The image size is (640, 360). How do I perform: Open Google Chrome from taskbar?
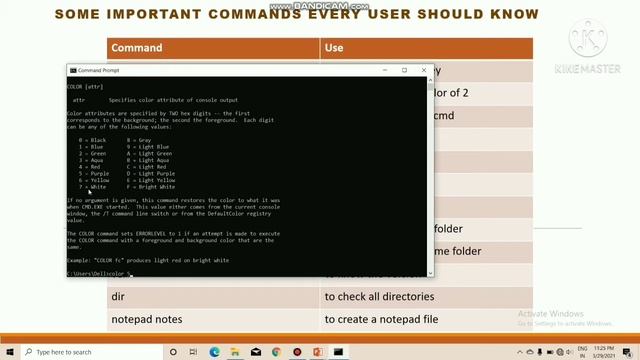[x=276, y=352]
